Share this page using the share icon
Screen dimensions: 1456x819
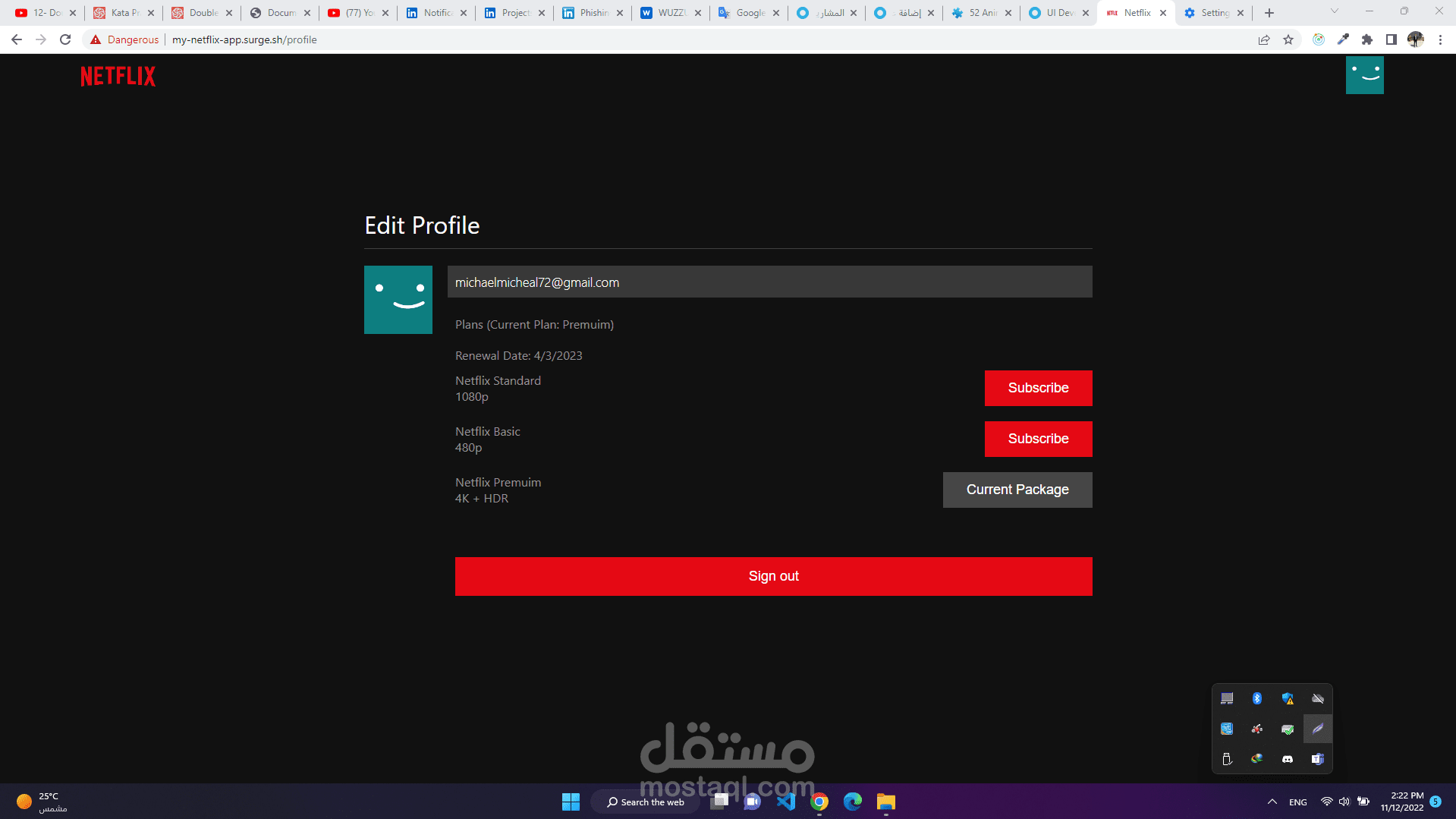1264,39
